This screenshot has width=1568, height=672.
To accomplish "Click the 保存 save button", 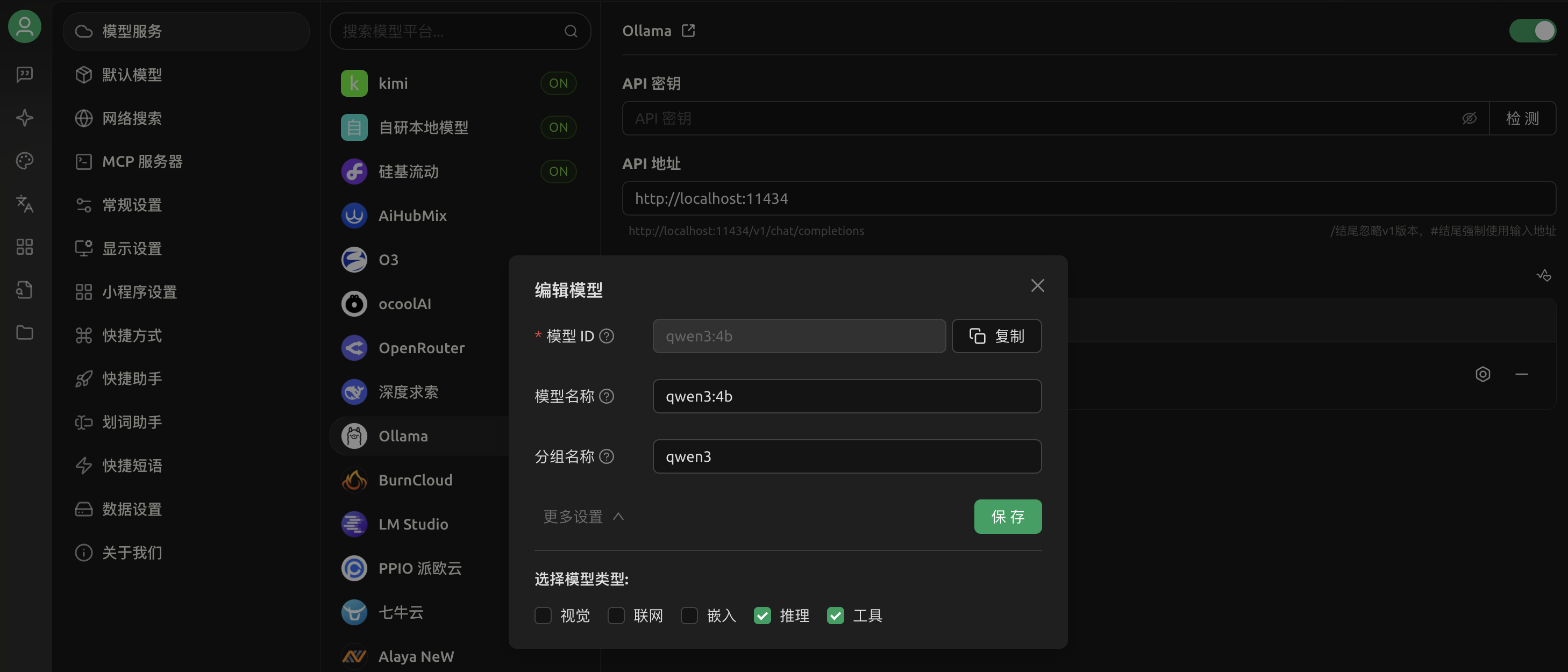I will (x=1007, y=516).
